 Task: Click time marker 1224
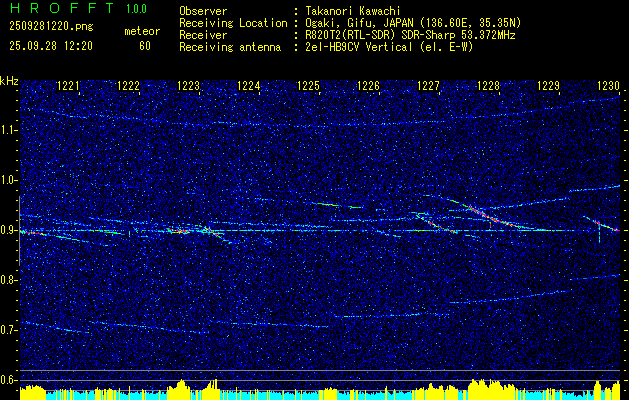[x=249, y=85]
